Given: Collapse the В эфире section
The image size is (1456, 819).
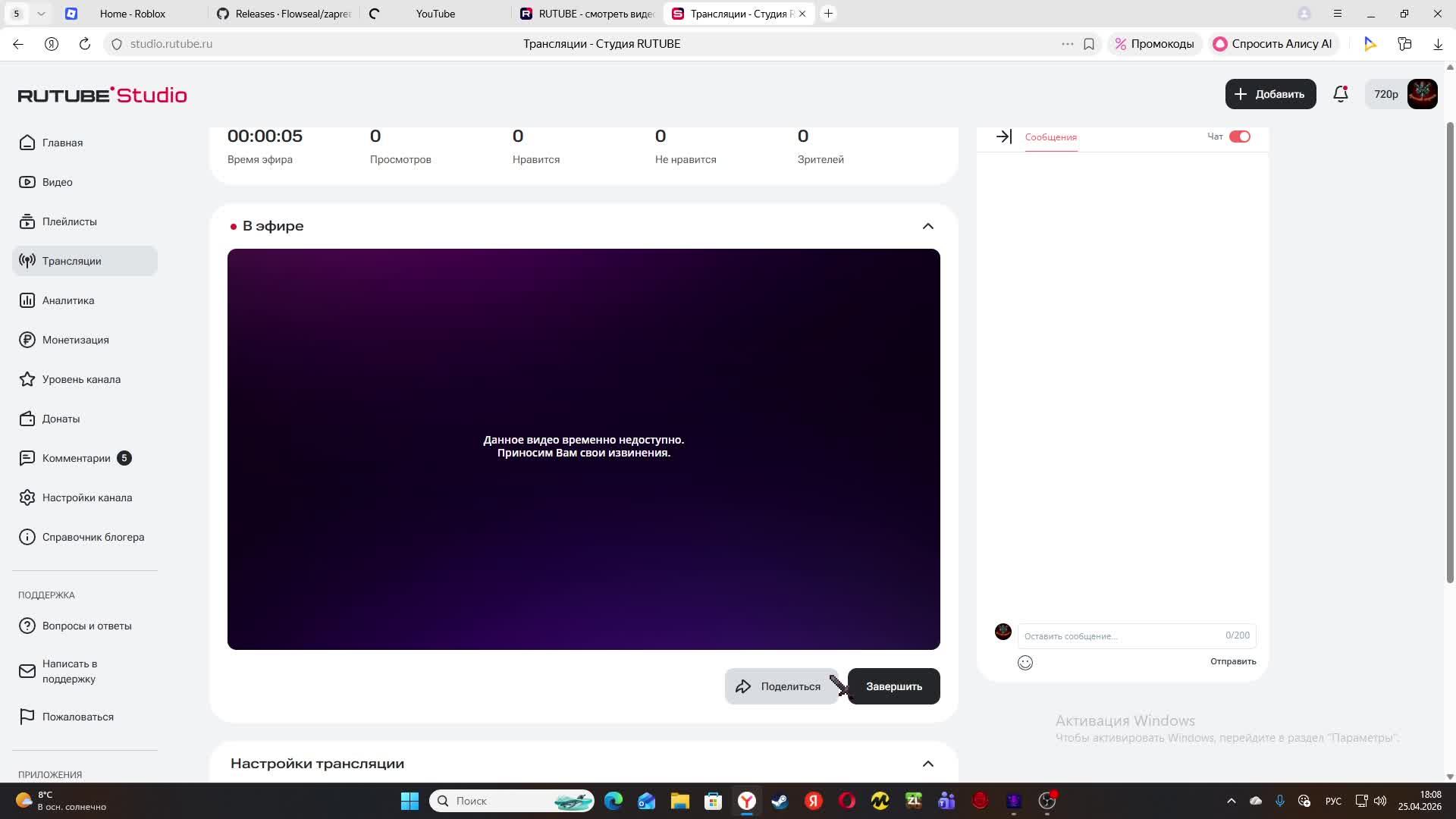Looking at the screenshot, I should (927, 226).
